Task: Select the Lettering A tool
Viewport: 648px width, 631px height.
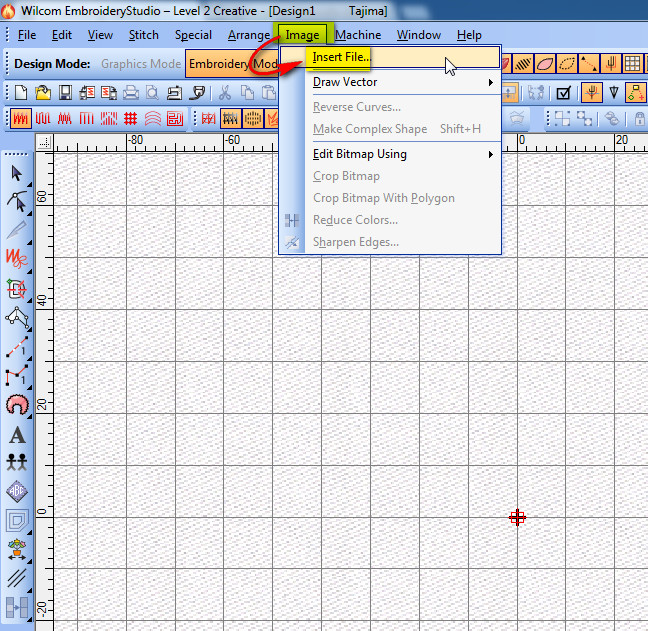Action: click(17, 435)
